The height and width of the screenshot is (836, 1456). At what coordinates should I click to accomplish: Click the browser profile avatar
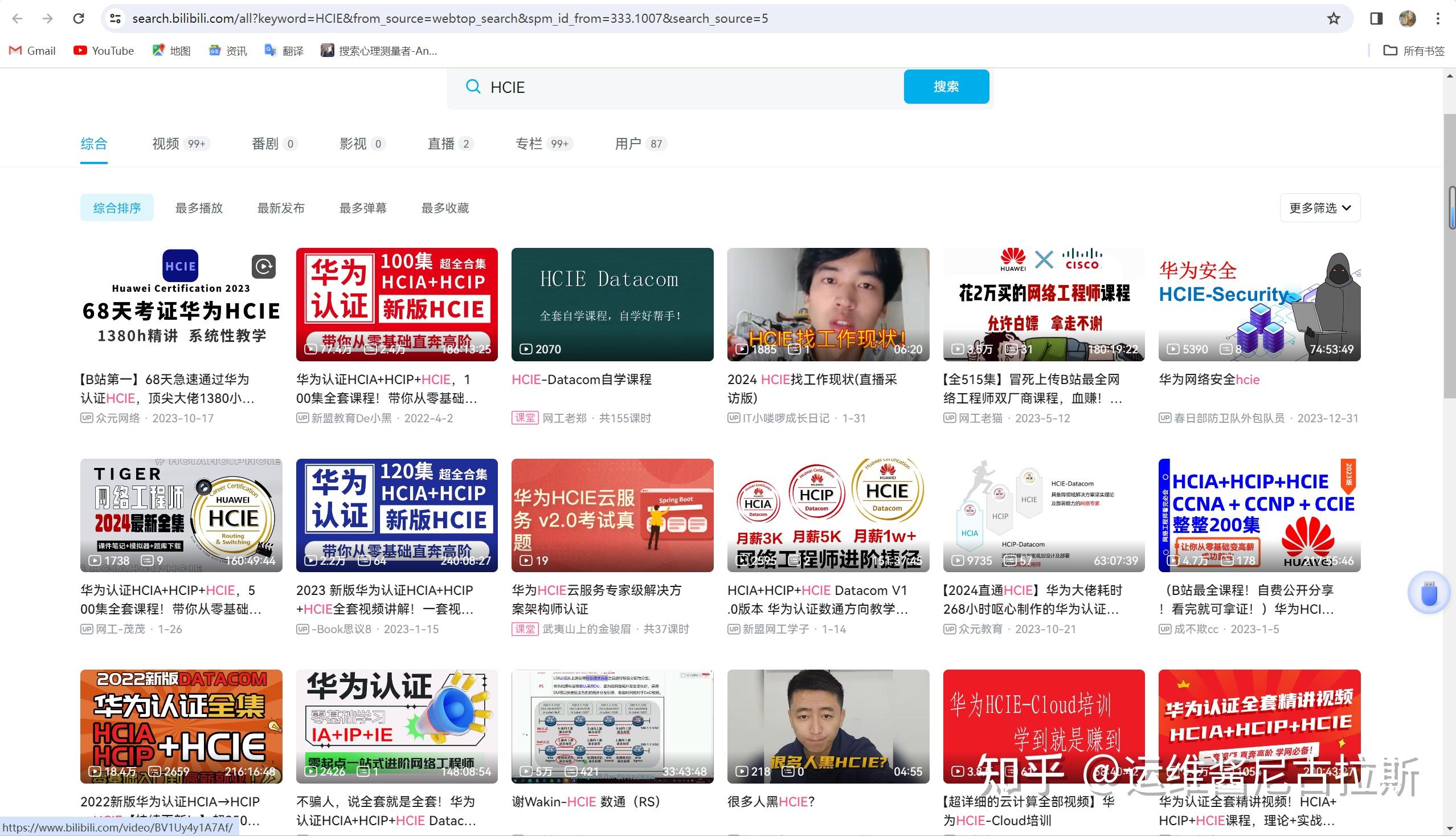1406,18
